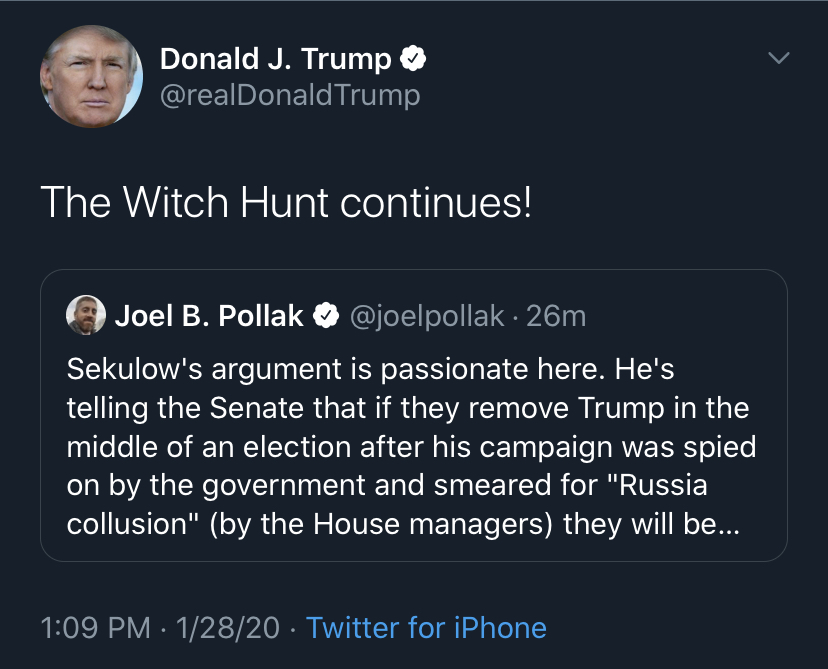The width and height of the screenshot is (828, 669).
Task: Click the line telling the Senate that
Action: tap(408, 408)
